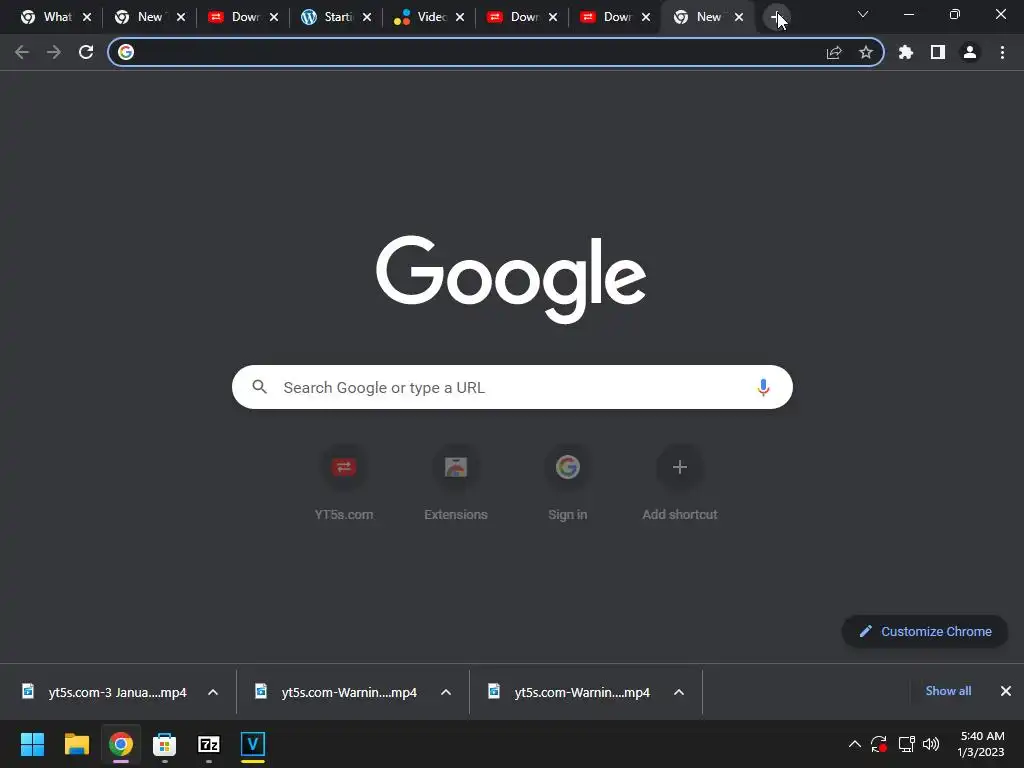Click Customize Chrome button
Image resolution: width=1024 pixels, height=768 pixels.
925,632
